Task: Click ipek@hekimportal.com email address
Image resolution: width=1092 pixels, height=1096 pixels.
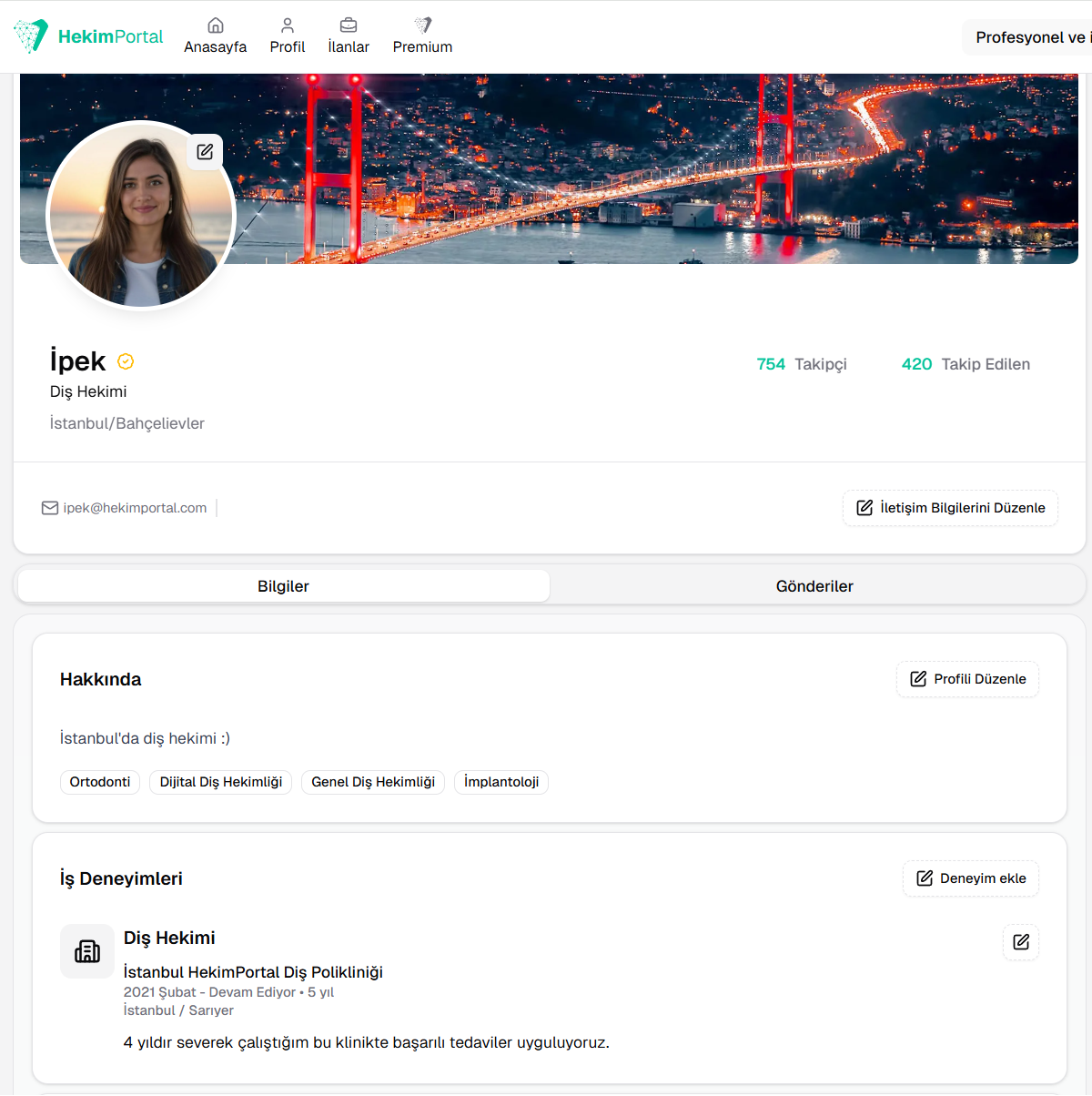Action: pyautogui.click(x=135, y=508)
